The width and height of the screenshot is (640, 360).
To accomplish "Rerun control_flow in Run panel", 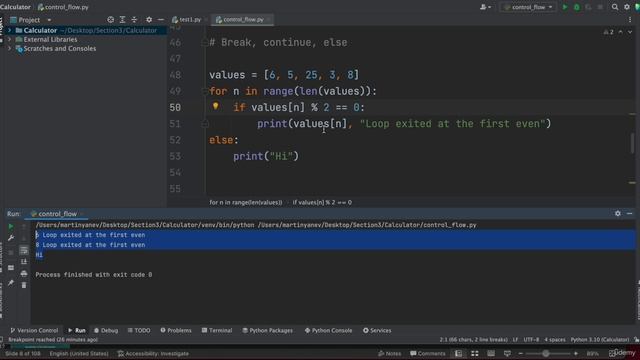I will pos(11,226).
